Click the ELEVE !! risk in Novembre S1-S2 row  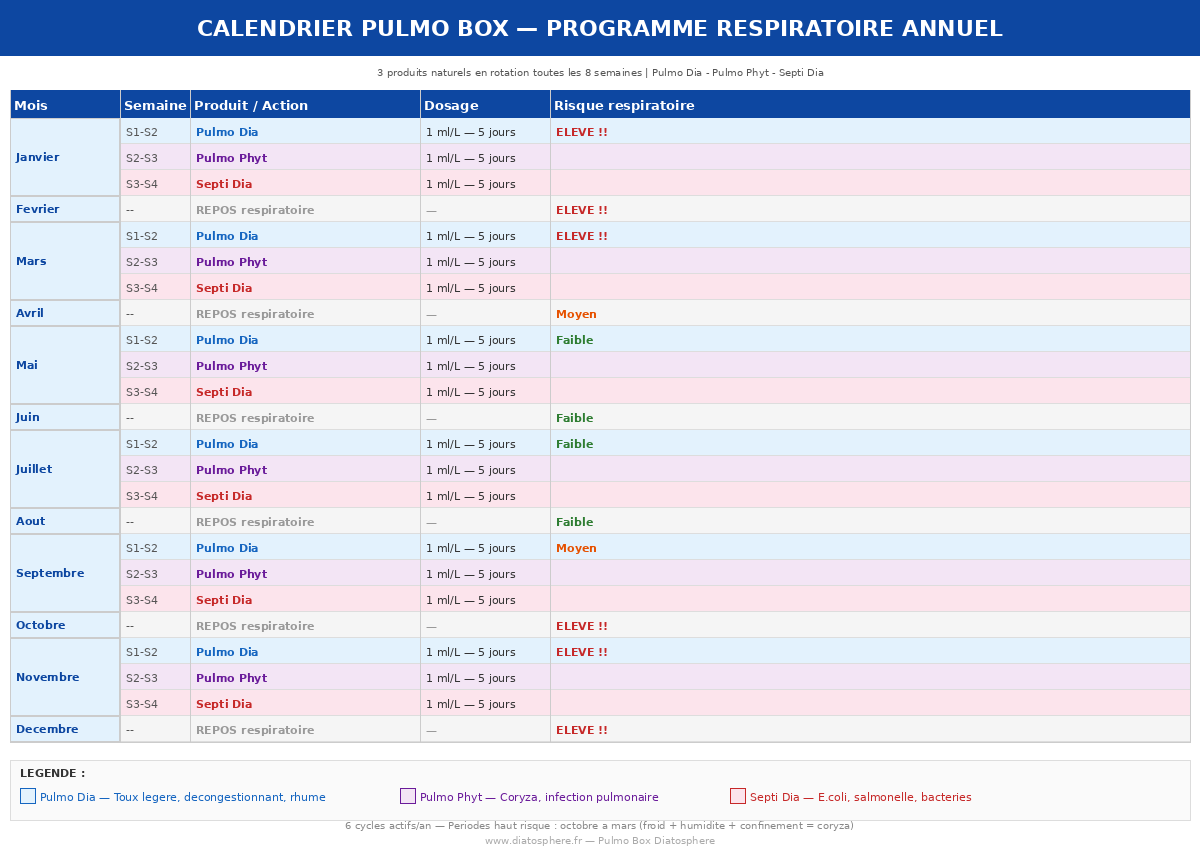tap(582, 652)
